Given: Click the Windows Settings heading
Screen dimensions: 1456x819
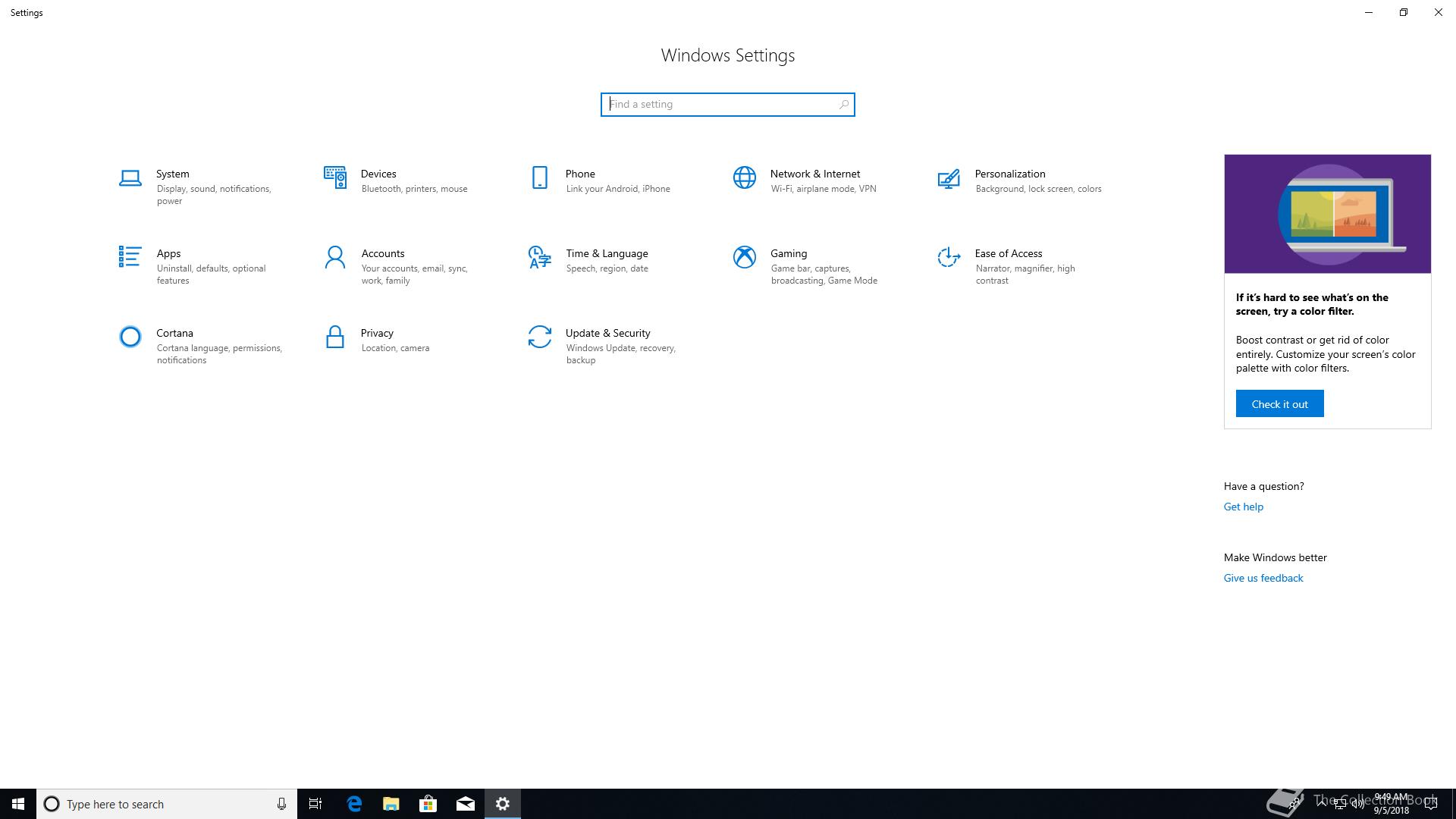Looking at the screenshot, I should [728, 55].
